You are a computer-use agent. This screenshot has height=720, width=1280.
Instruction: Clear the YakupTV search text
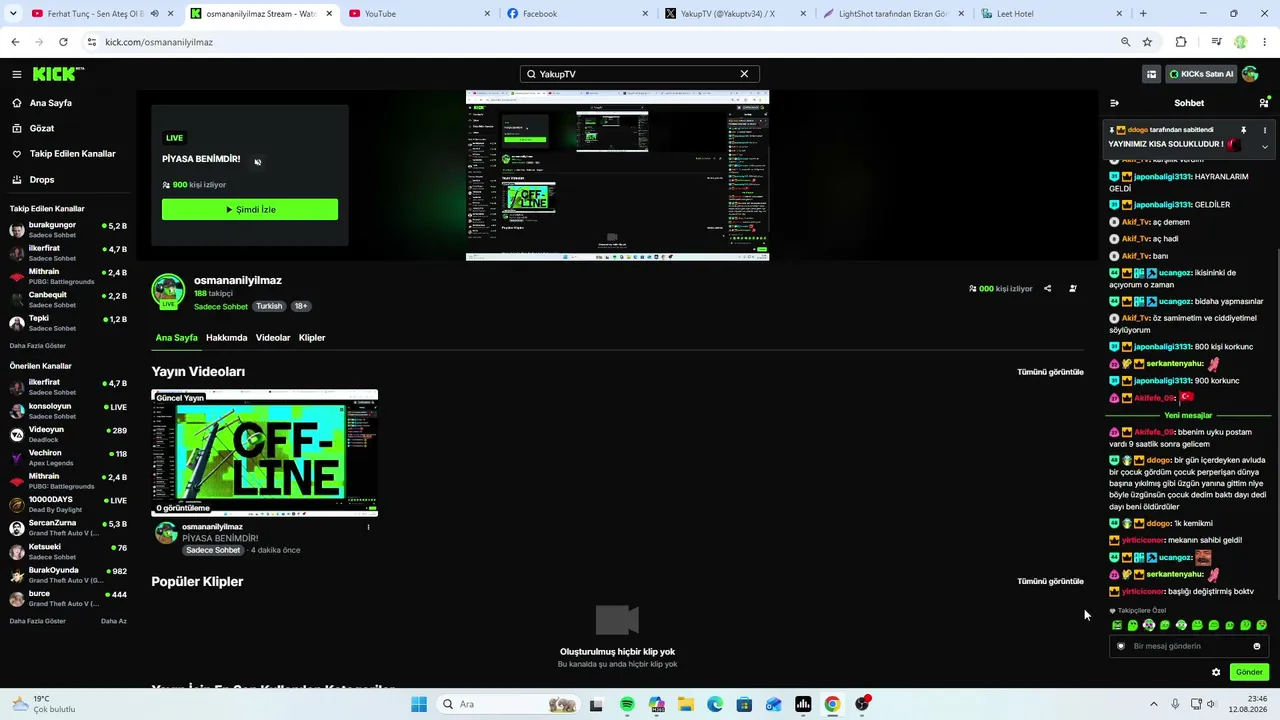click(744, 74)
